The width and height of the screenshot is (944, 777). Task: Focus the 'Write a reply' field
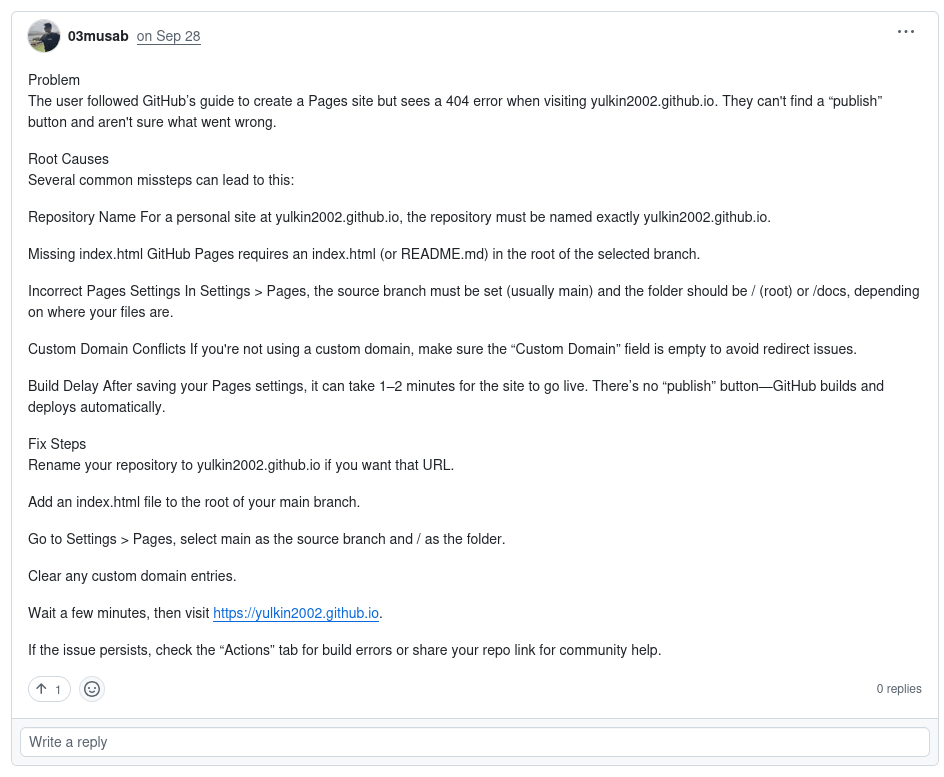coord(474,742)
